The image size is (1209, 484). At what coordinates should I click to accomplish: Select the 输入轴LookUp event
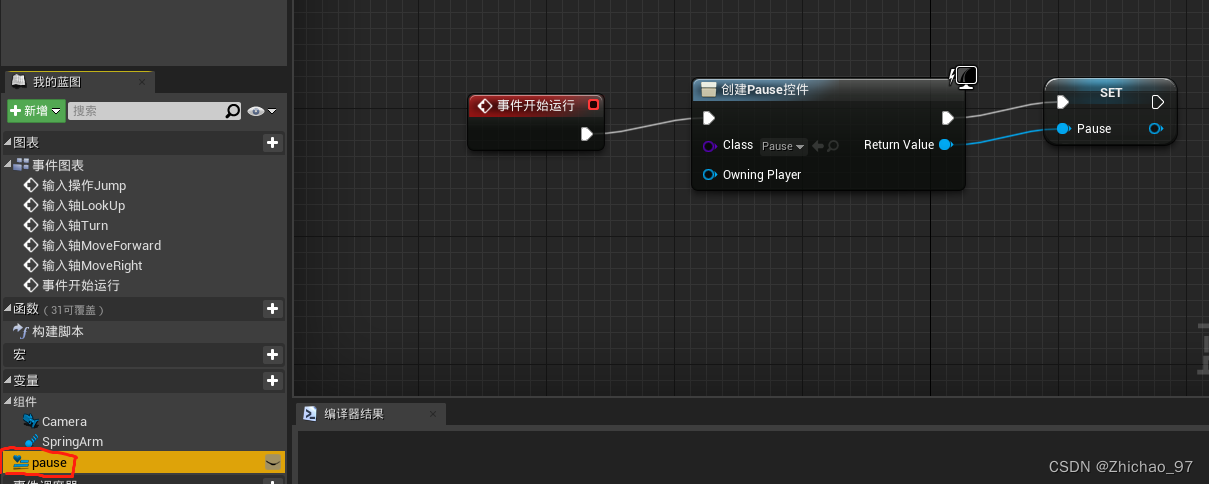point(83,205)
